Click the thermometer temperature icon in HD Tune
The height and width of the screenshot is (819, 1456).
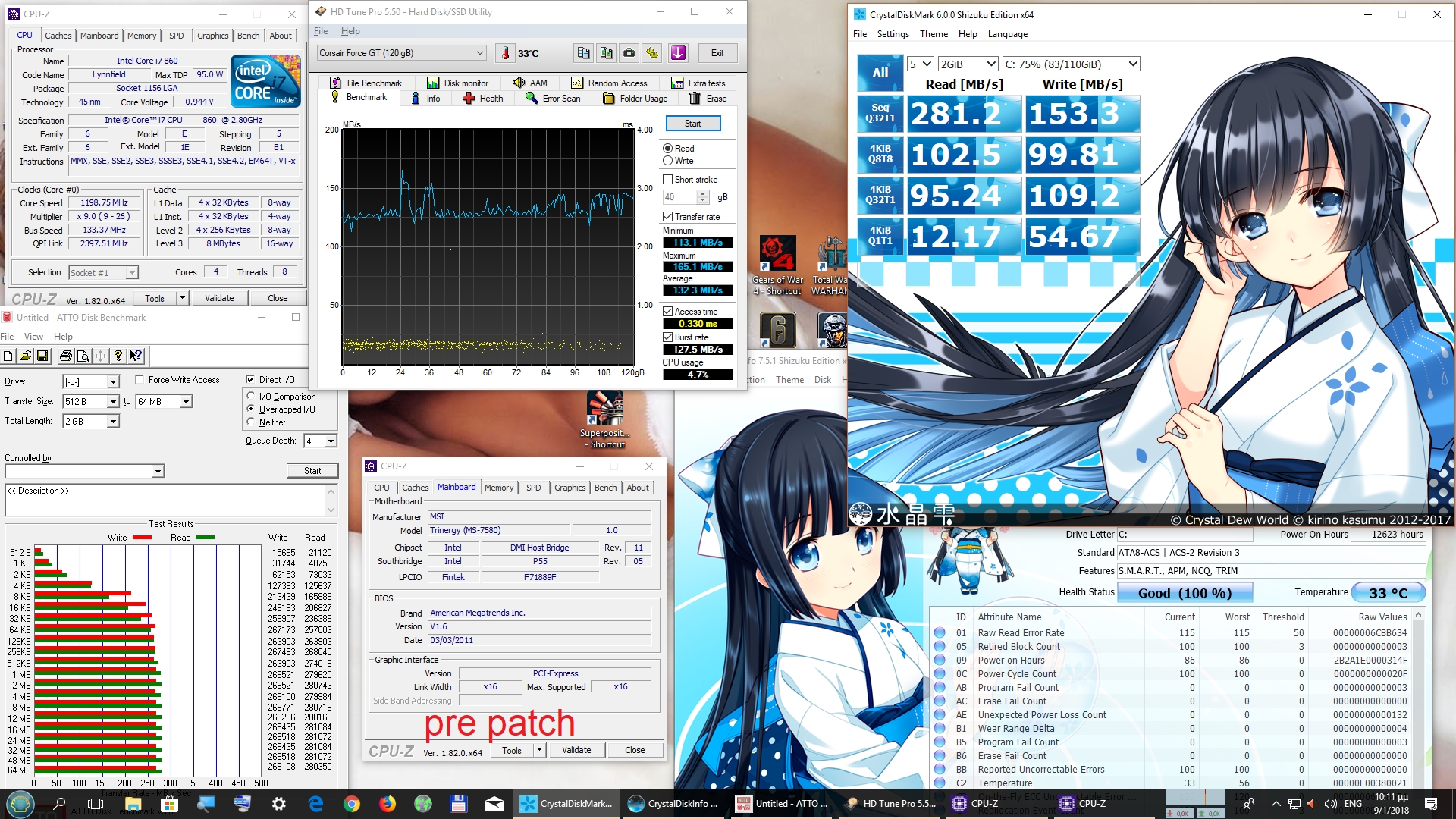[506, 53]
